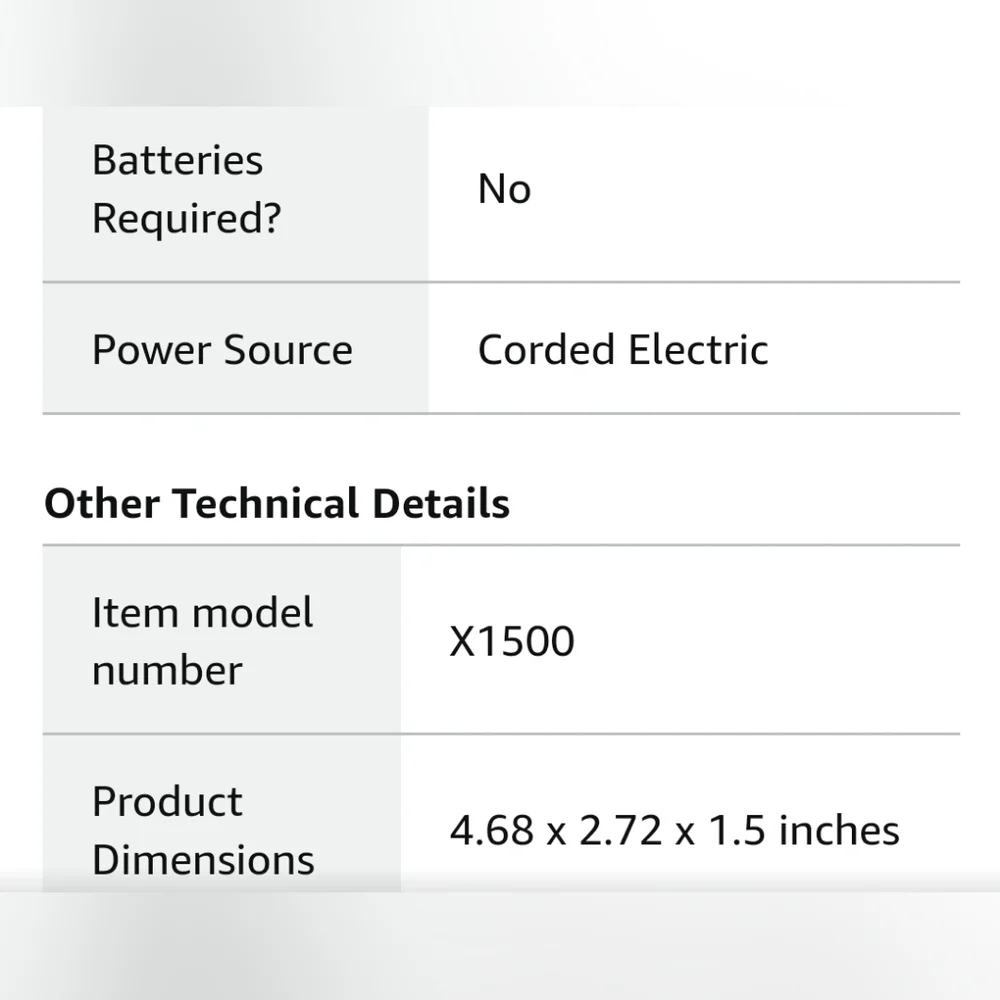Click the 4.68 x 2.72 x 1.5 inches value

click(674, 831)
